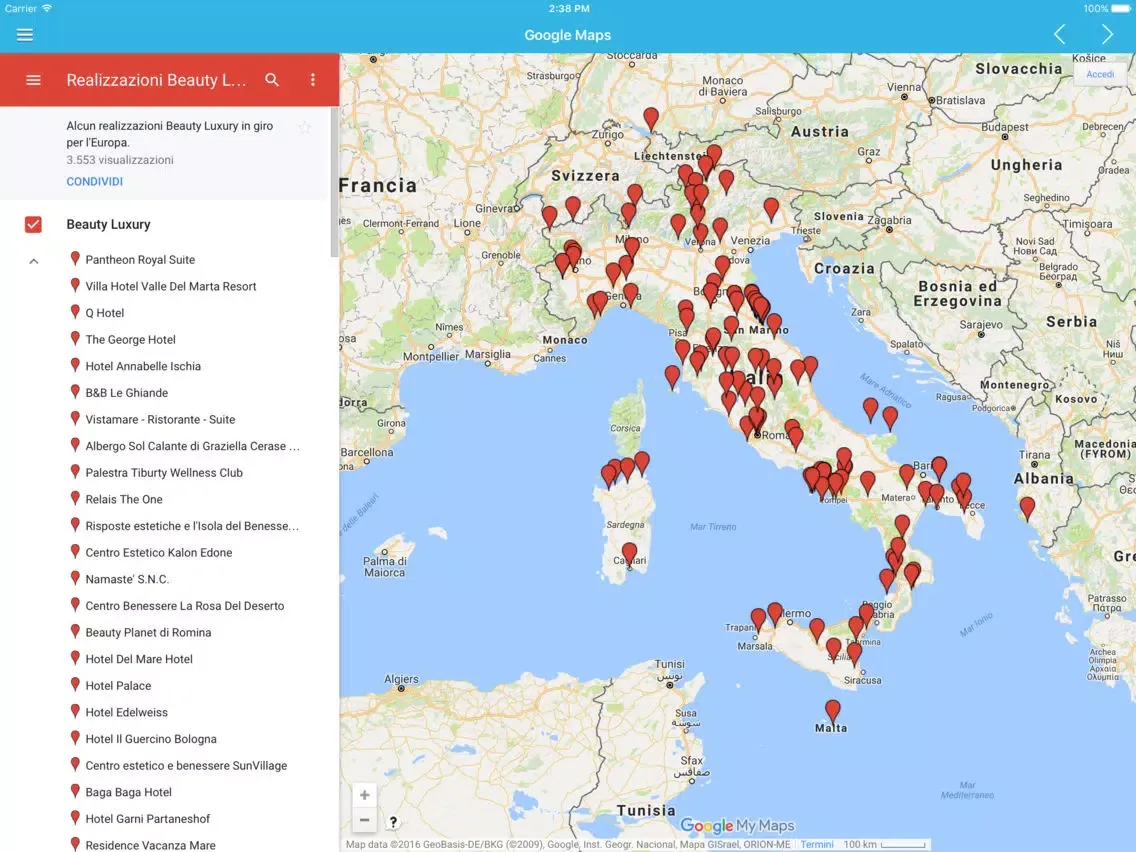Image resolution: width=1136 pixels, height=852 pixels.
Task: Click the pin icon beside Hotel Palace
Action: (75, 685)
